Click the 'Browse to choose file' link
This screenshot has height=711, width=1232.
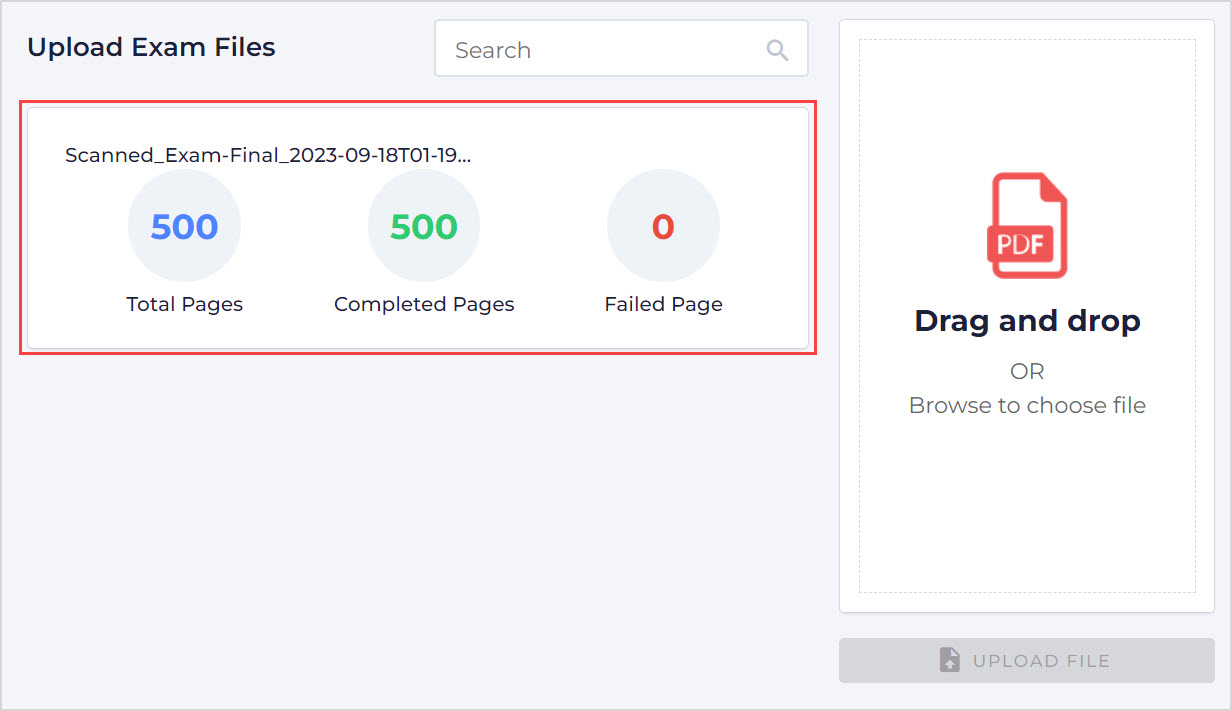coord(1027,405)
